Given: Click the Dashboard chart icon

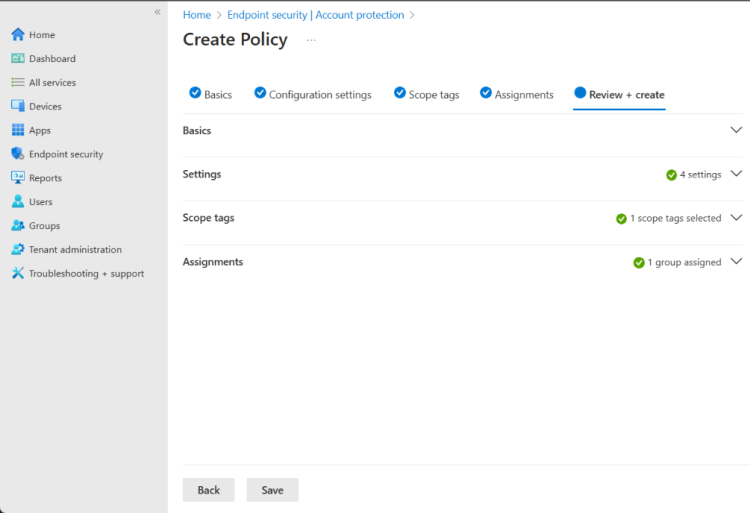Looking at the screenshot, I should pos(18,58).
